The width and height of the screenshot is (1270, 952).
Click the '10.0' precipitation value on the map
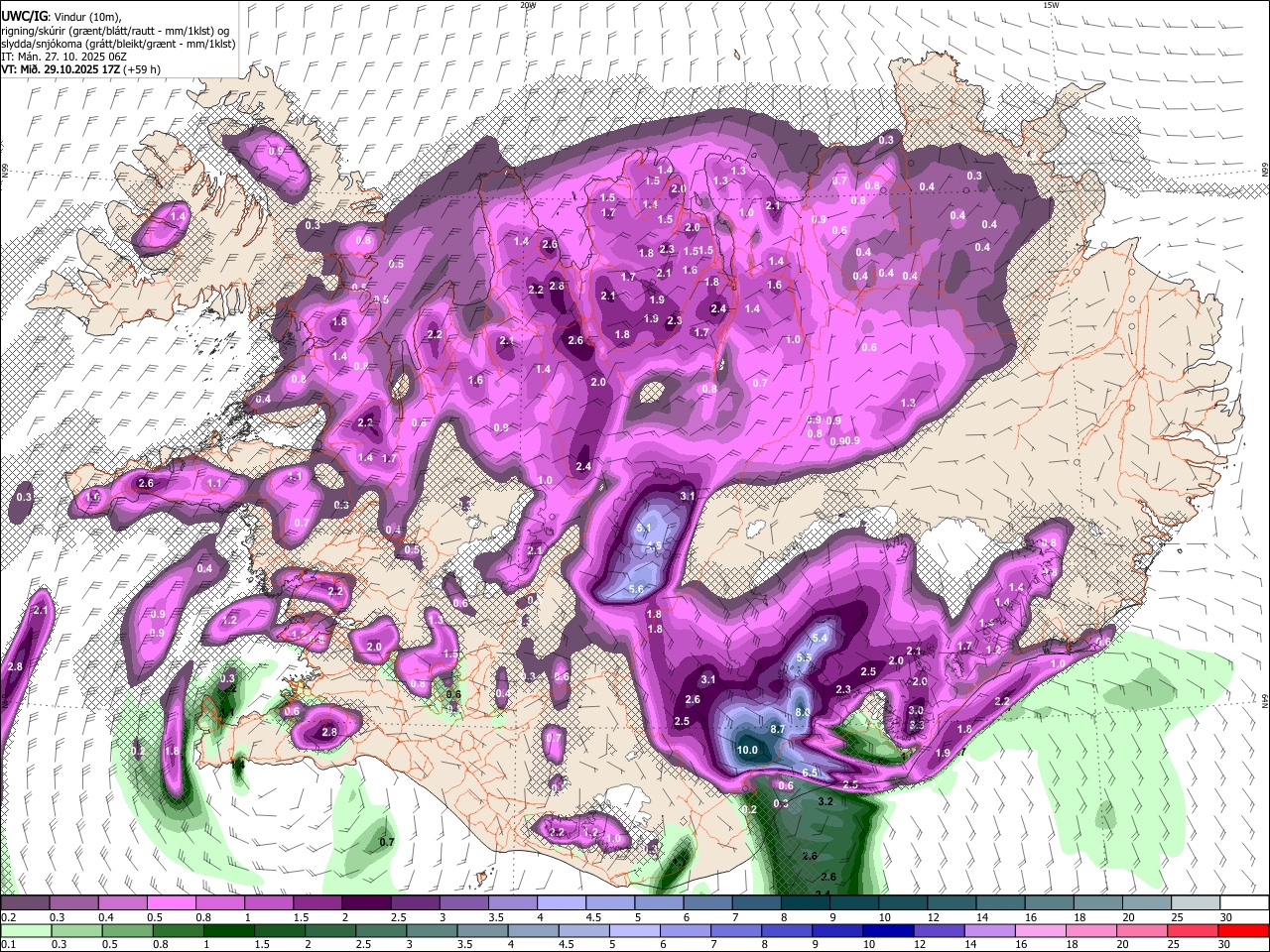click(x=747, y=750)
